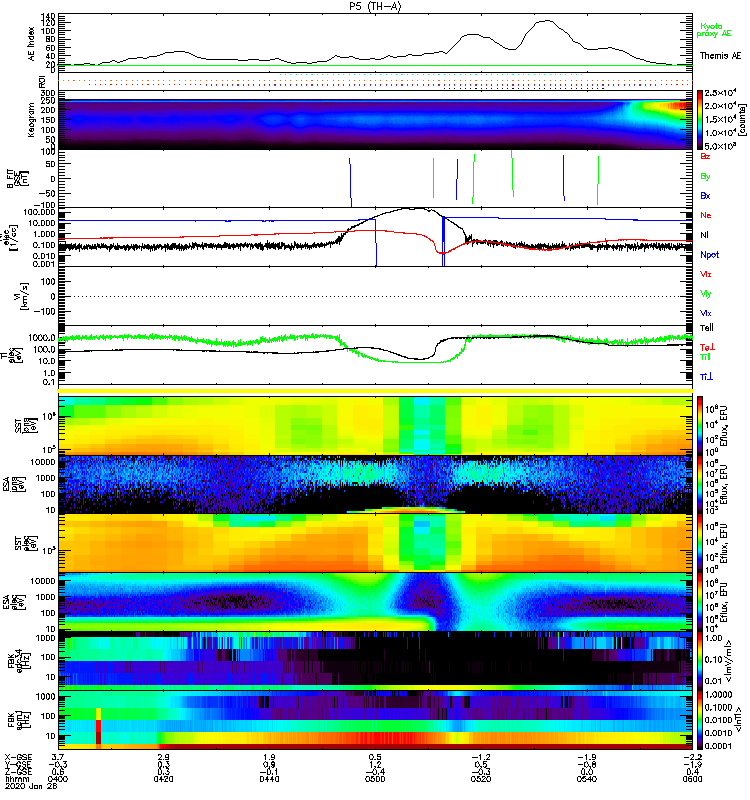
Task: Select the red "Te⊥" legend label
Action: click(x=707, y=347)
